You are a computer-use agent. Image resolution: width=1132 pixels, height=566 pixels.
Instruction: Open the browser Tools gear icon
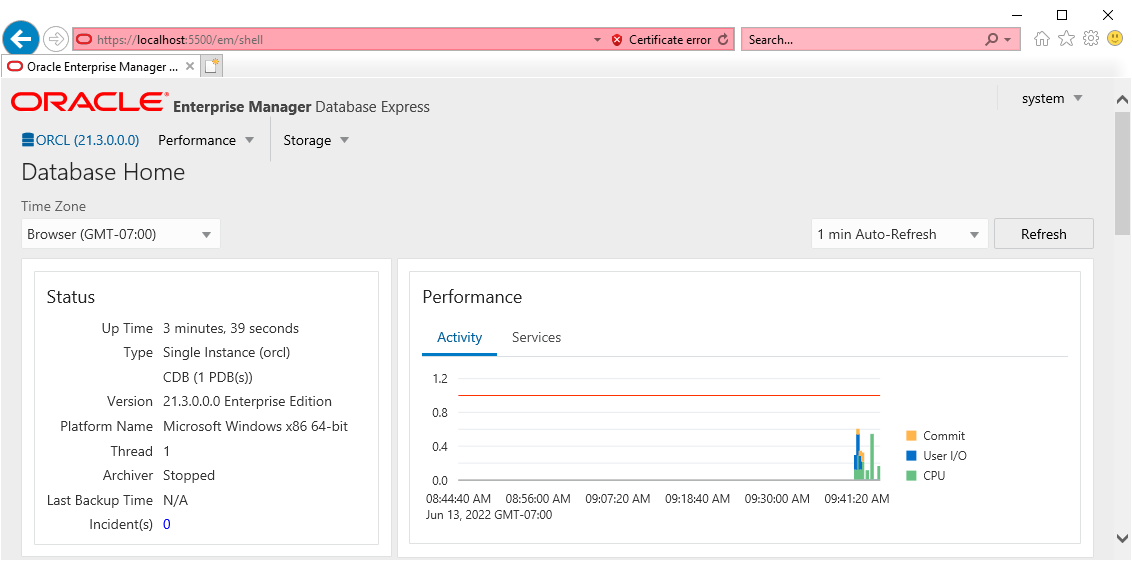click(x=1091, y=38)
